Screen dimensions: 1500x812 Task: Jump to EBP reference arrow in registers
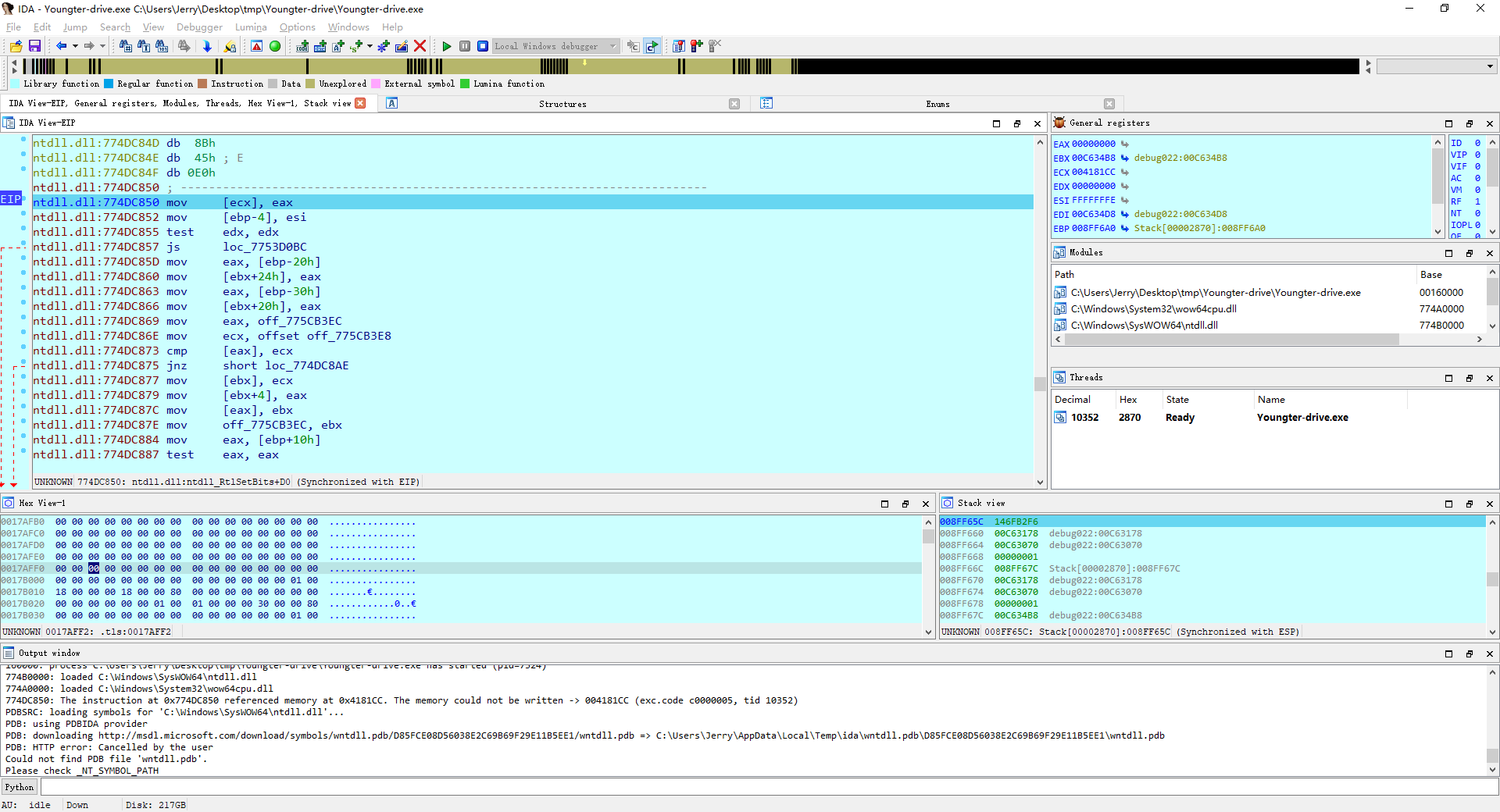pos(1125,228)
